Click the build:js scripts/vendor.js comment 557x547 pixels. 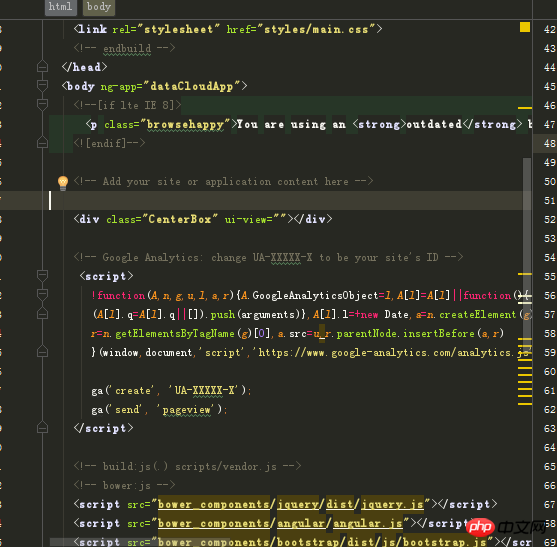[187, 466]
